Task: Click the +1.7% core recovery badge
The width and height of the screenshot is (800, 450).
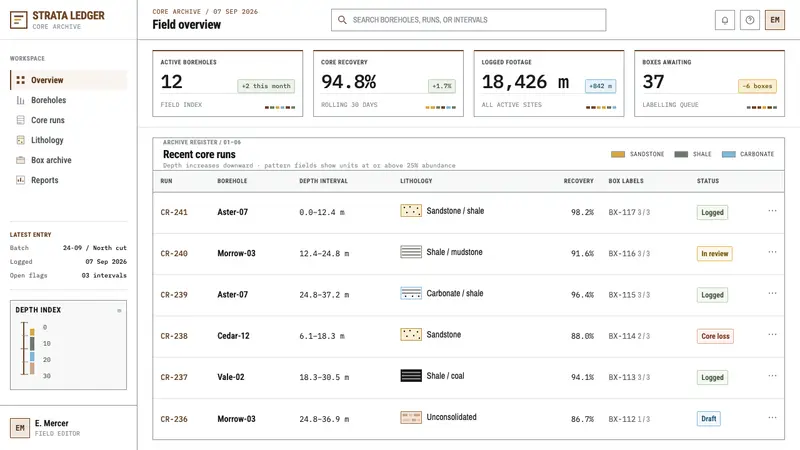Action: [x=442, y=86]
